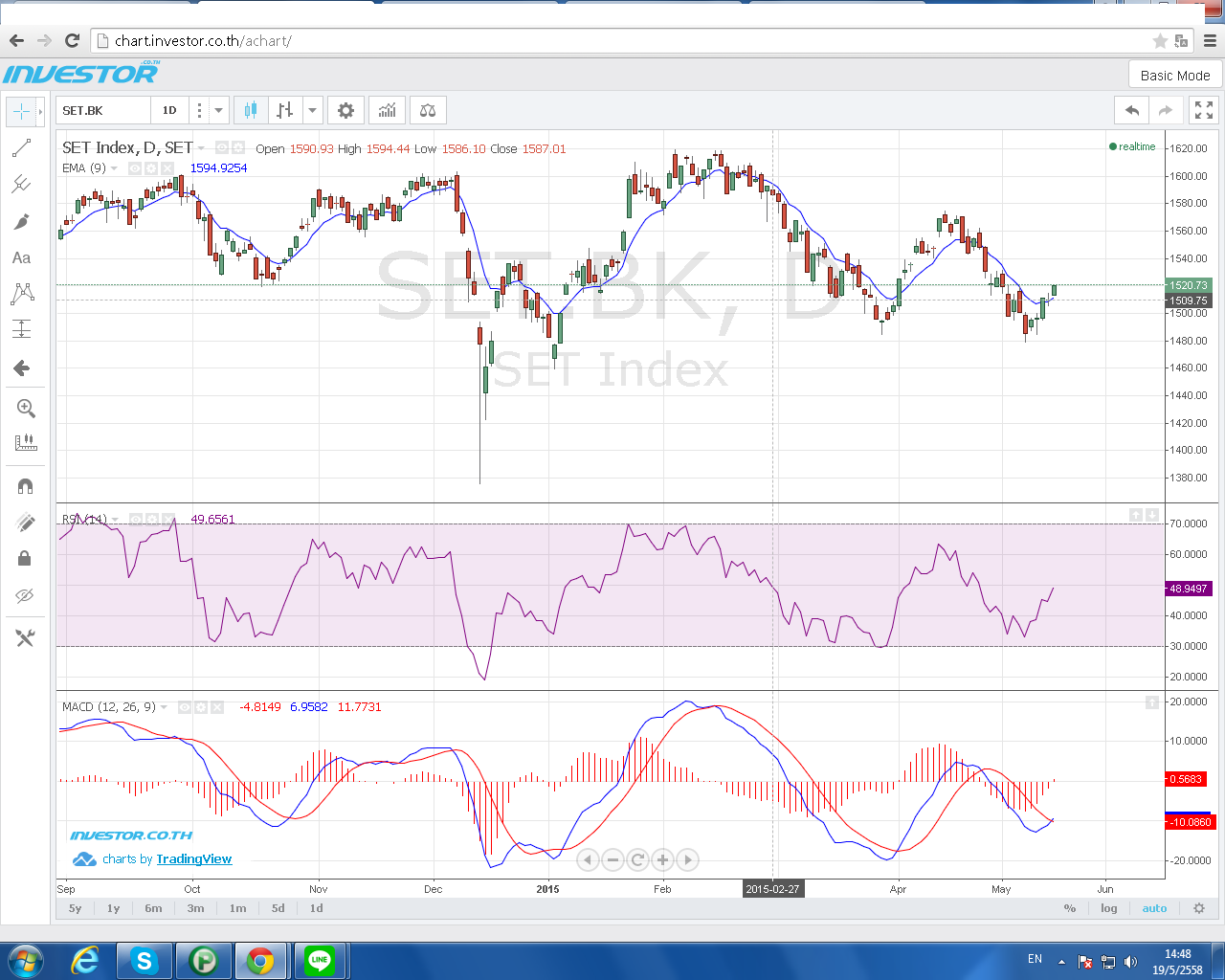The image size is (1225, 980).
Task: Set chart range to 5y
Action: 76,908
